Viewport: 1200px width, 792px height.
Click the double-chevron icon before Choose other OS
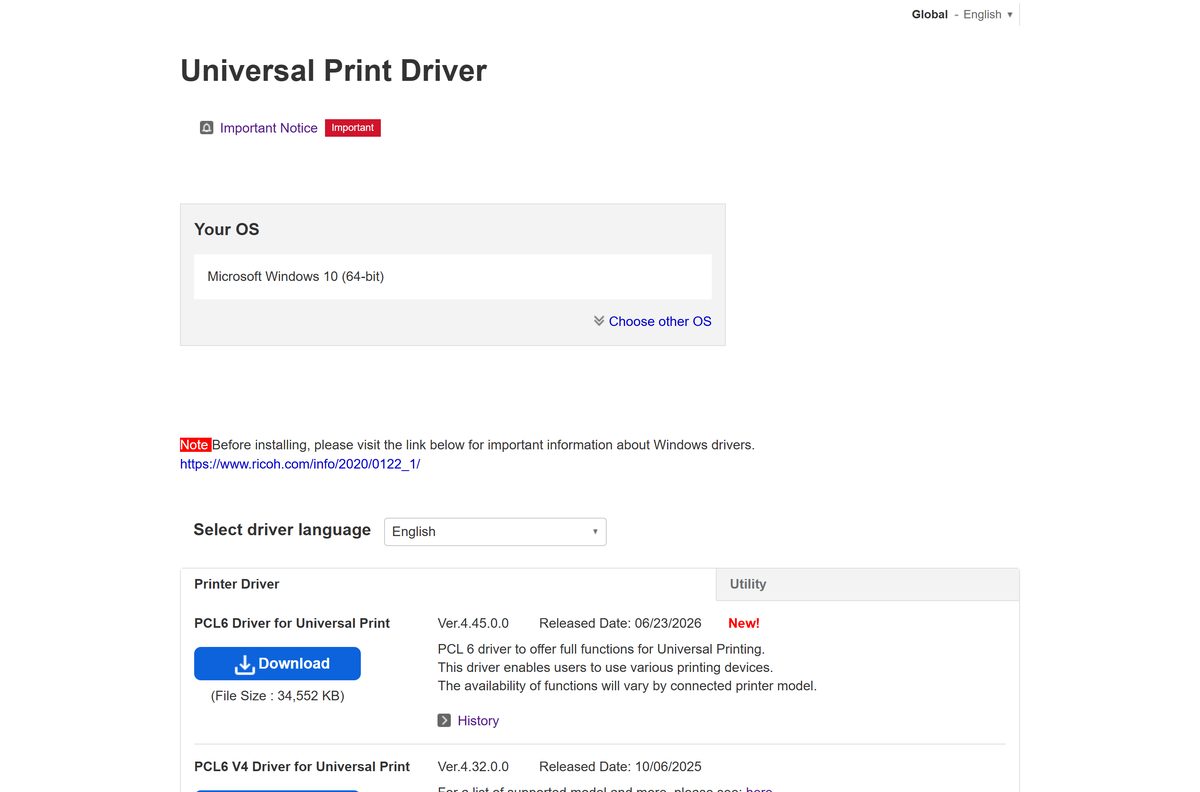599,321
